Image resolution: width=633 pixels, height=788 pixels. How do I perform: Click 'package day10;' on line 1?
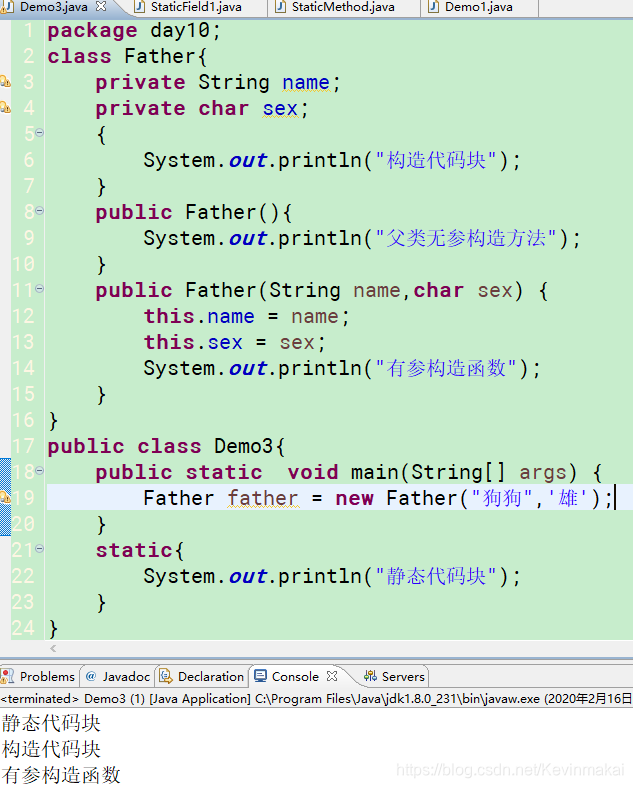134,31
